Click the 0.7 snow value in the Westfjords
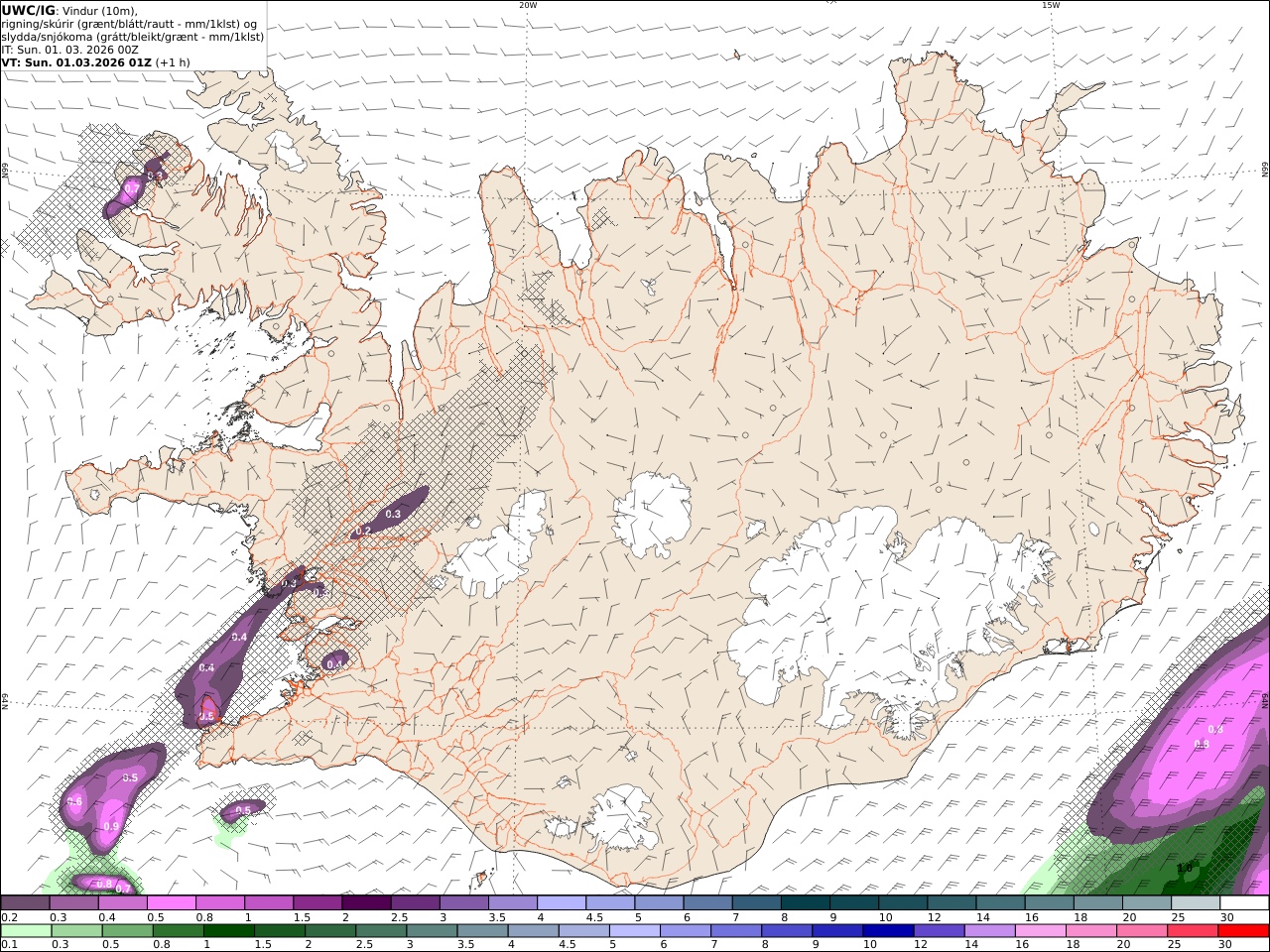 (132, 187)
